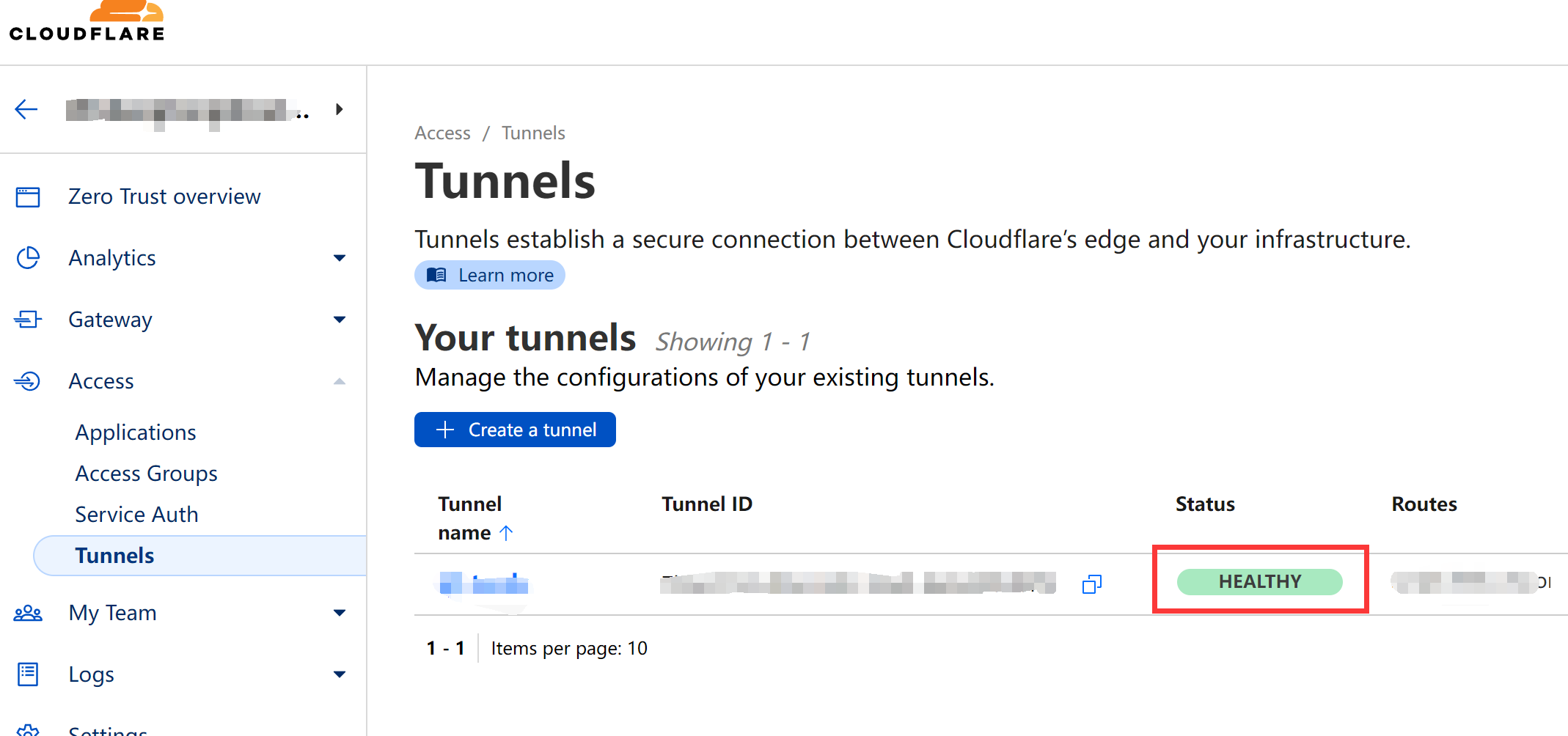The image size is (1568, 736).
Task: Expand the My Team section
Action: pyautogui.click(x=340, y=613)
